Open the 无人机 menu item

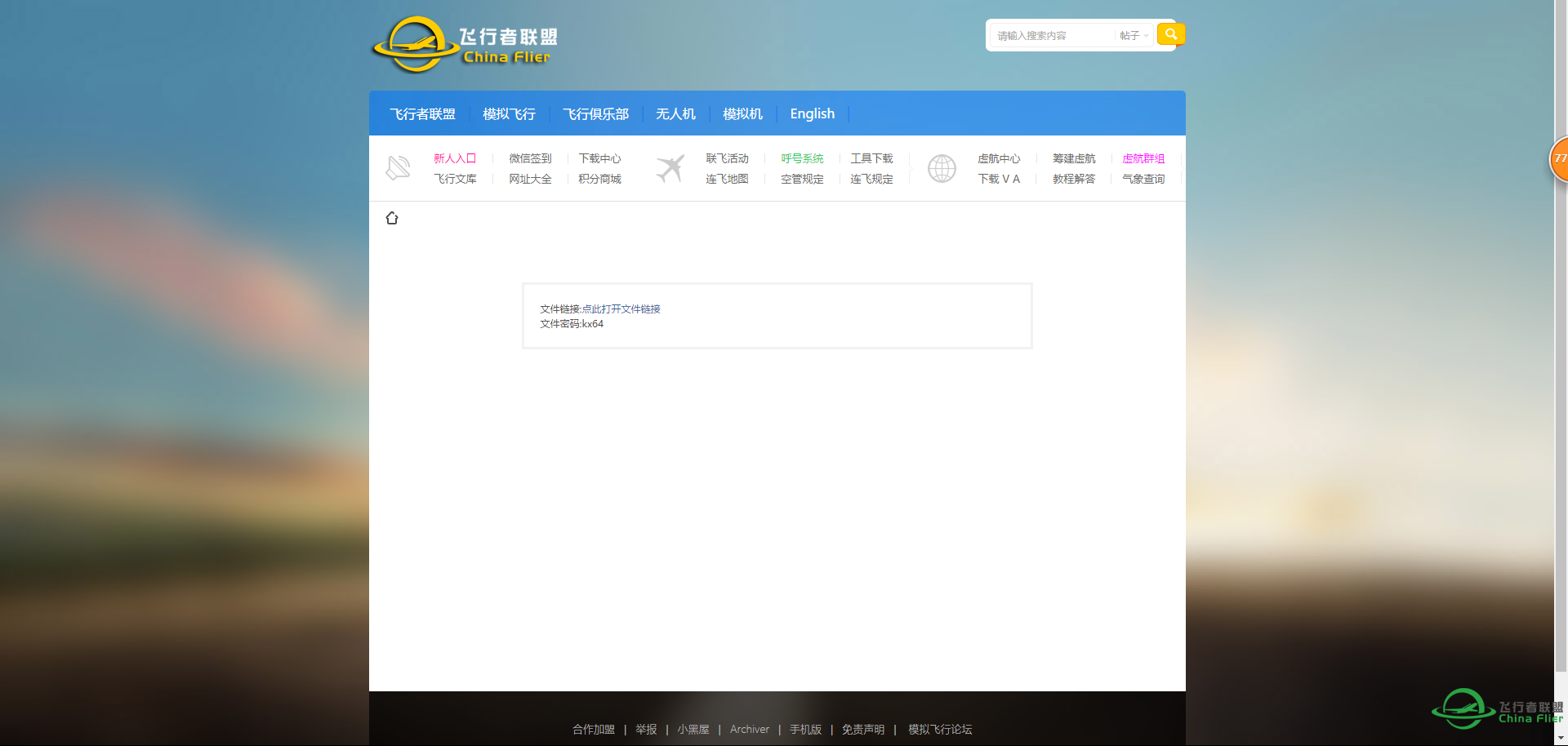tap(675, 114)
